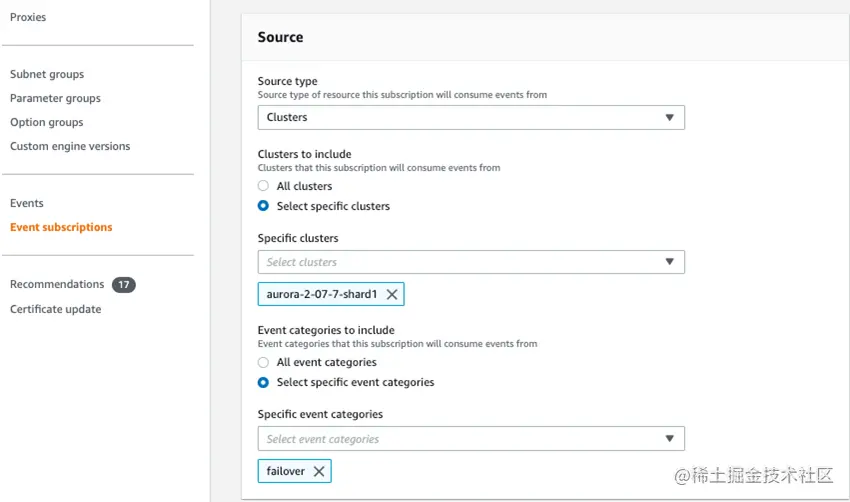Open Certificate update page
This screenshot has width=850, height=502.
coord(55,309)
